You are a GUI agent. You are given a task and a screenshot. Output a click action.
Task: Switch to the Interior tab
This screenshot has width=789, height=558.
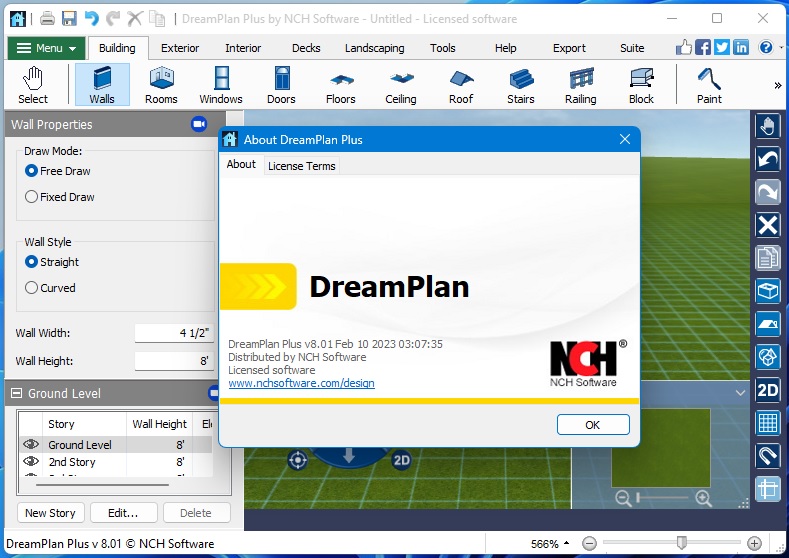point(243,48)
